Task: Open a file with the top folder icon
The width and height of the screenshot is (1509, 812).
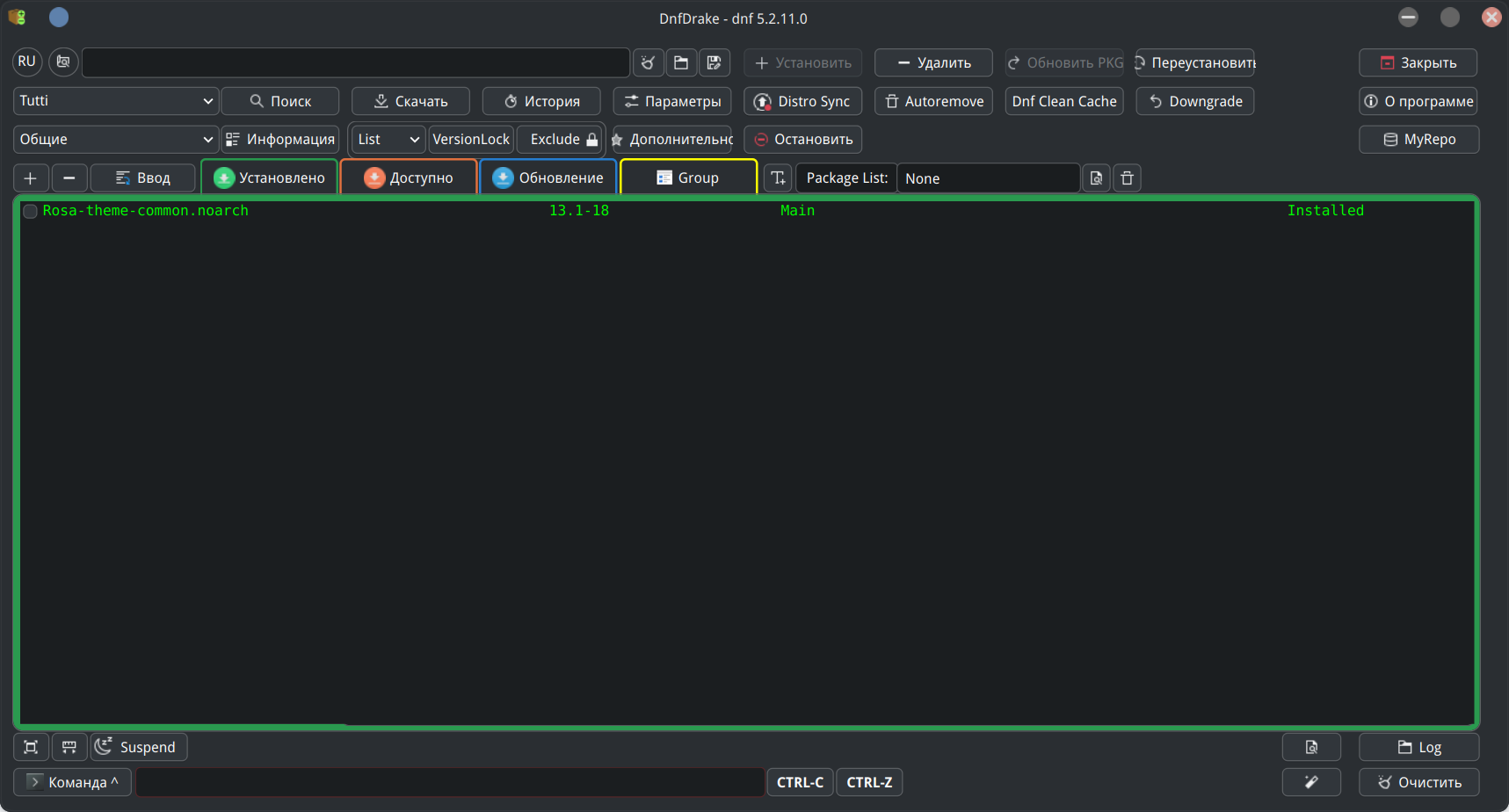Action: click(x=681, y=62)
